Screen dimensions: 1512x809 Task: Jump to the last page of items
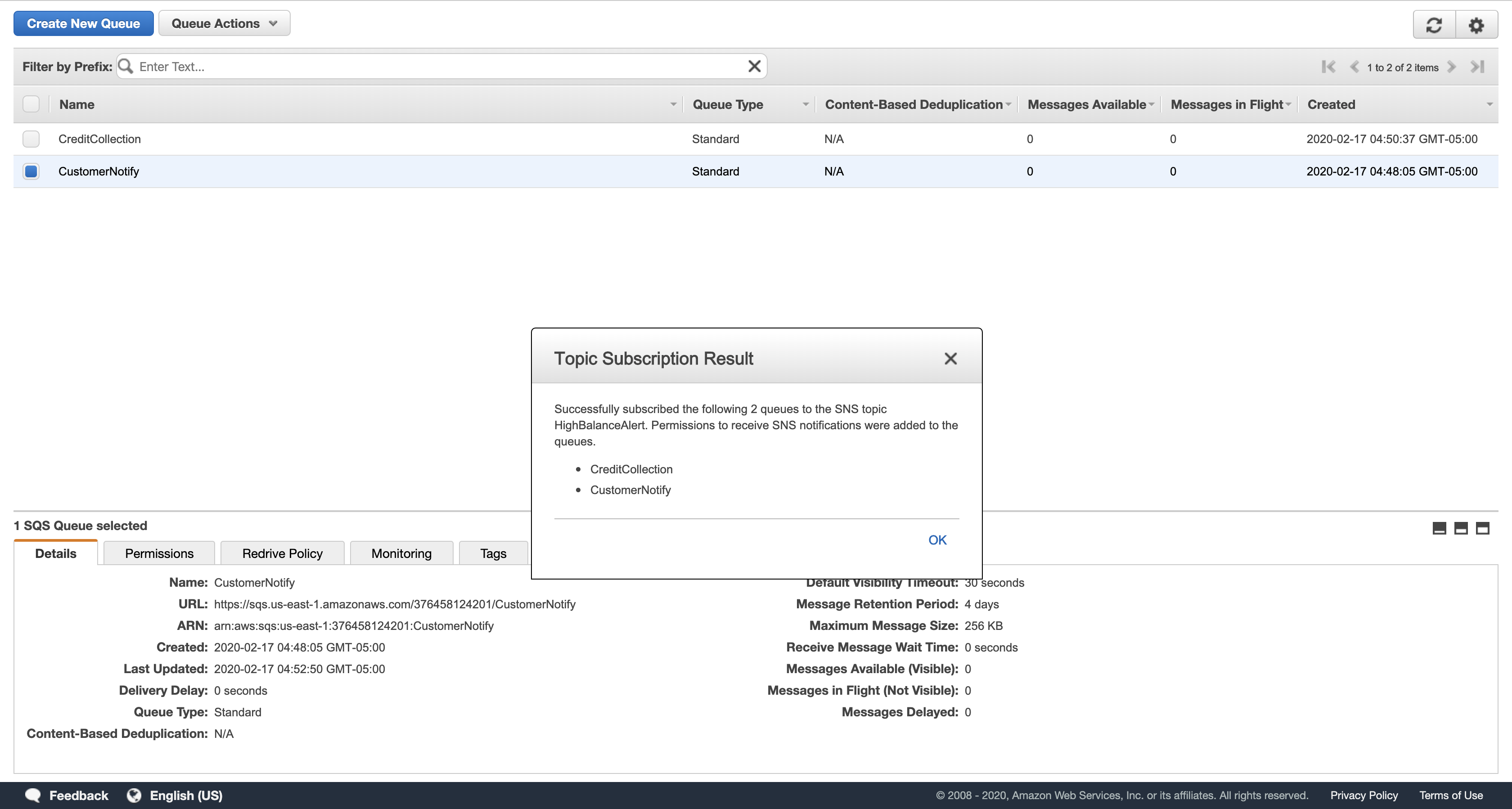tap(1477, 67)
